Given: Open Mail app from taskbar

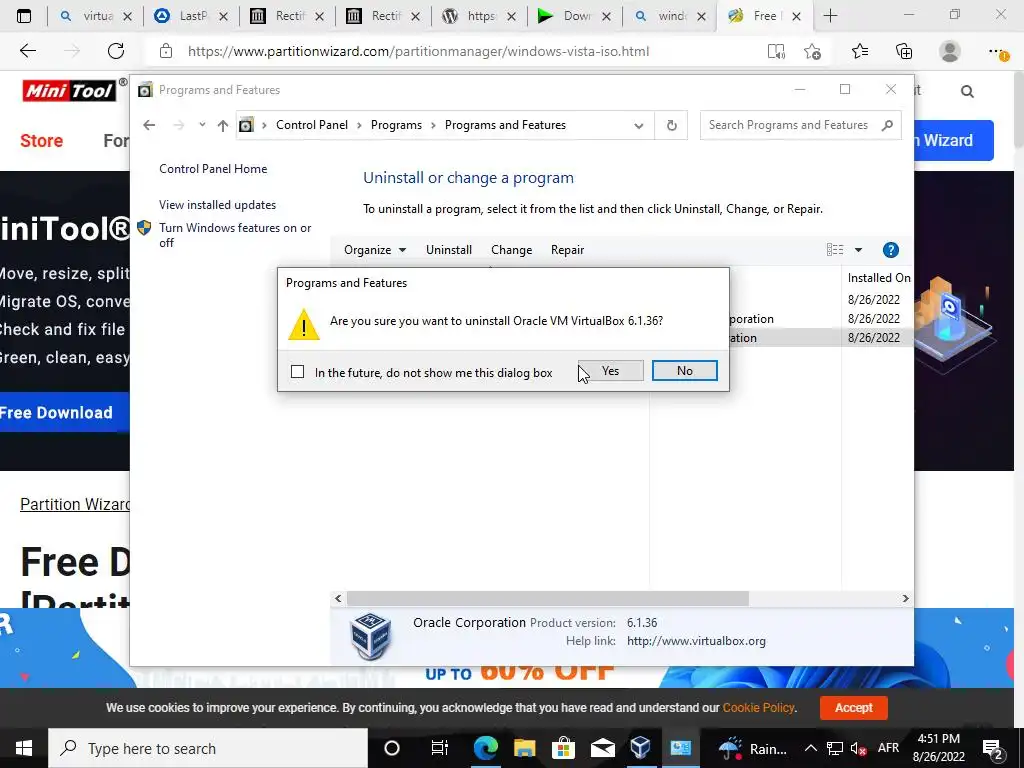Looking at the screenshot, I should (602, 748).
